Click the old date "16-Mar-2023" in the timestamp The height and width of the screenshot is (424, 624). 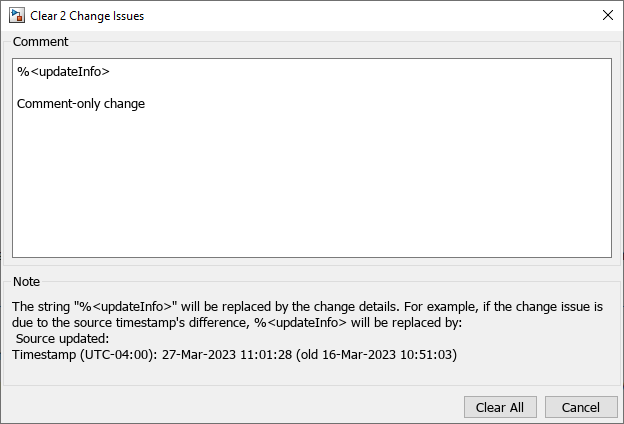[358, 354]
